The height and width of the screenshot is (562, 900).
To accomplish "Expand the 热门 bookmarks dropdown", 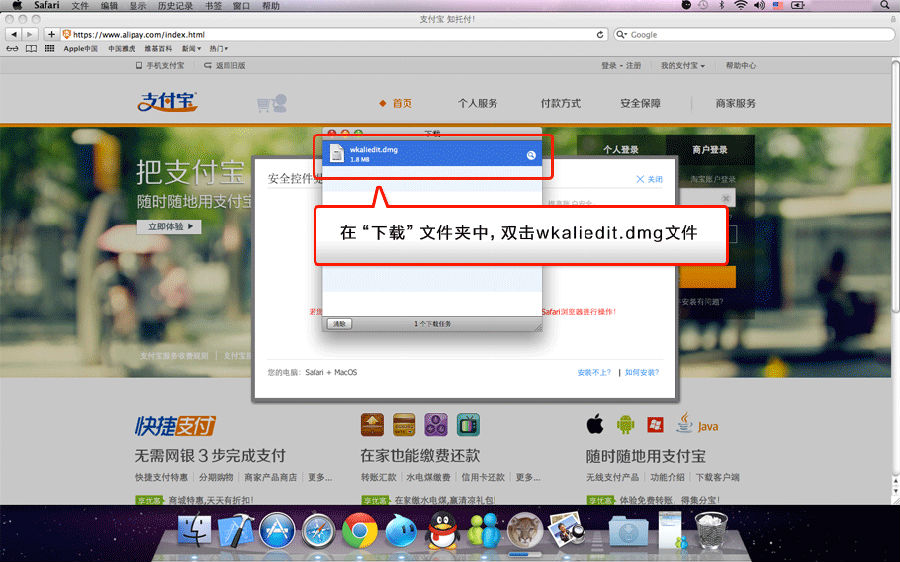I will 219,49.
